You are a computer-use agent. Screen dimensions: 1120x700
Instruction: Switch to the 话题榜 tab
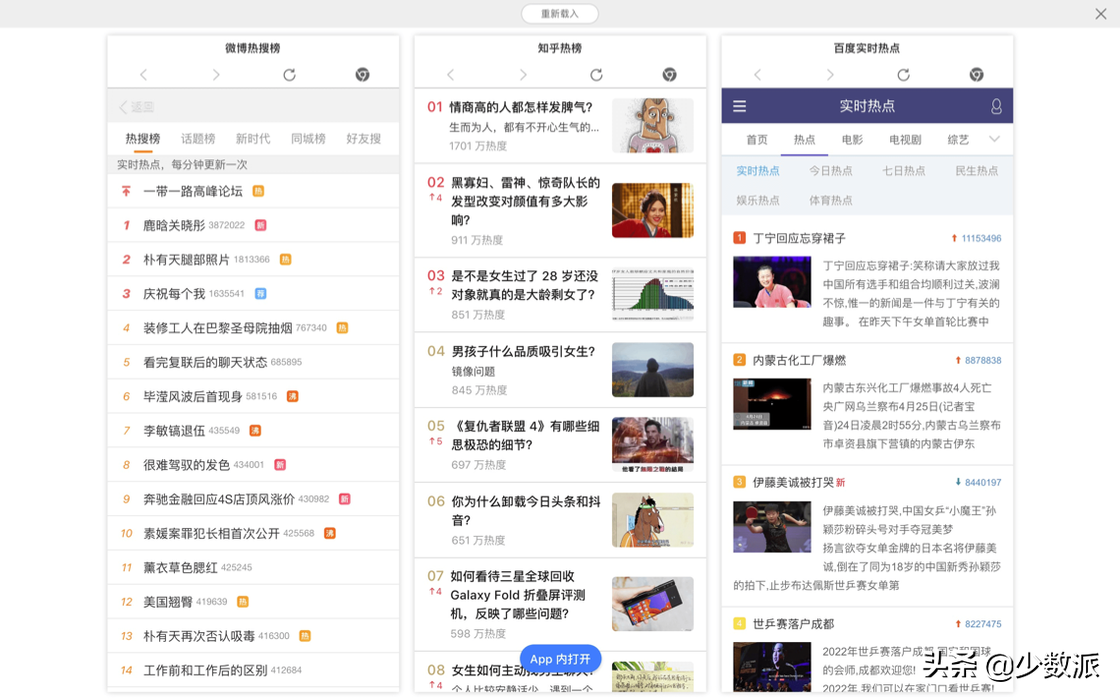click(198, 139)
